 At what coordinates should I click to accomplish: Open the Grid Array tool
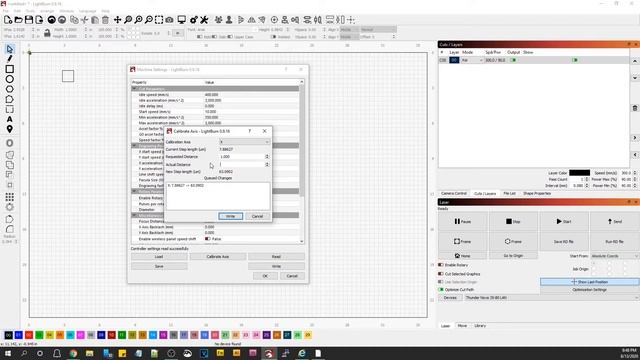coord(9,197)
